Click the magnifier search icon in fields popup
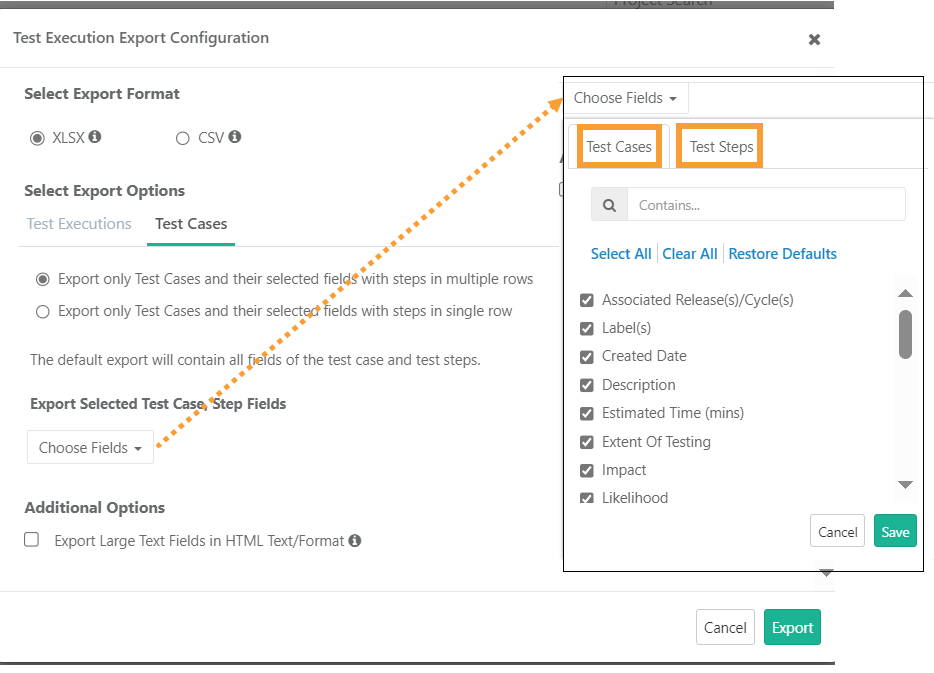 pyautogui.click(x=609, y=205)
